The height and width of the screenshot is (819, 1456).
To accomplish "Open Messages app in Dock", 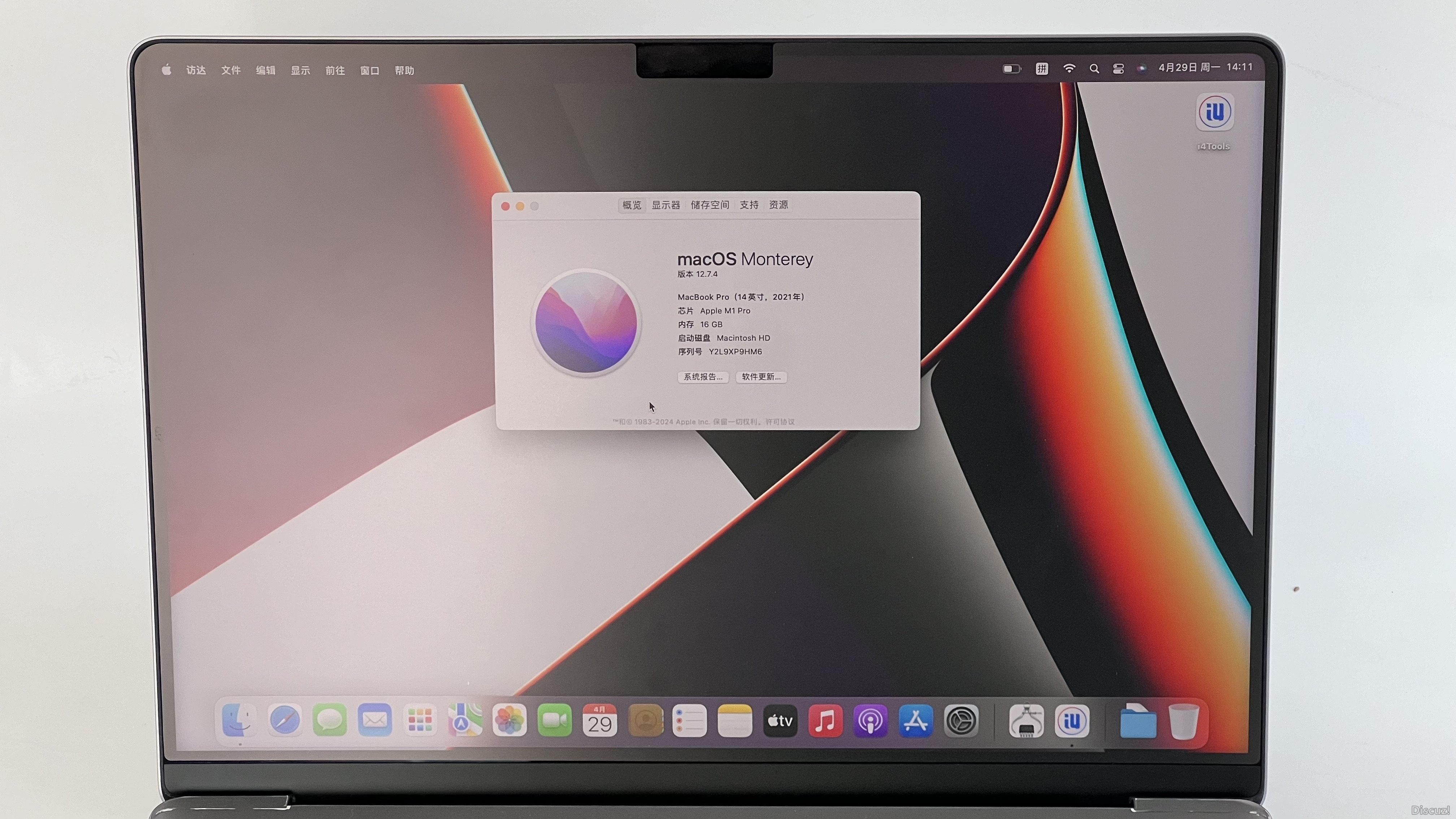I will tap(330, 720).
